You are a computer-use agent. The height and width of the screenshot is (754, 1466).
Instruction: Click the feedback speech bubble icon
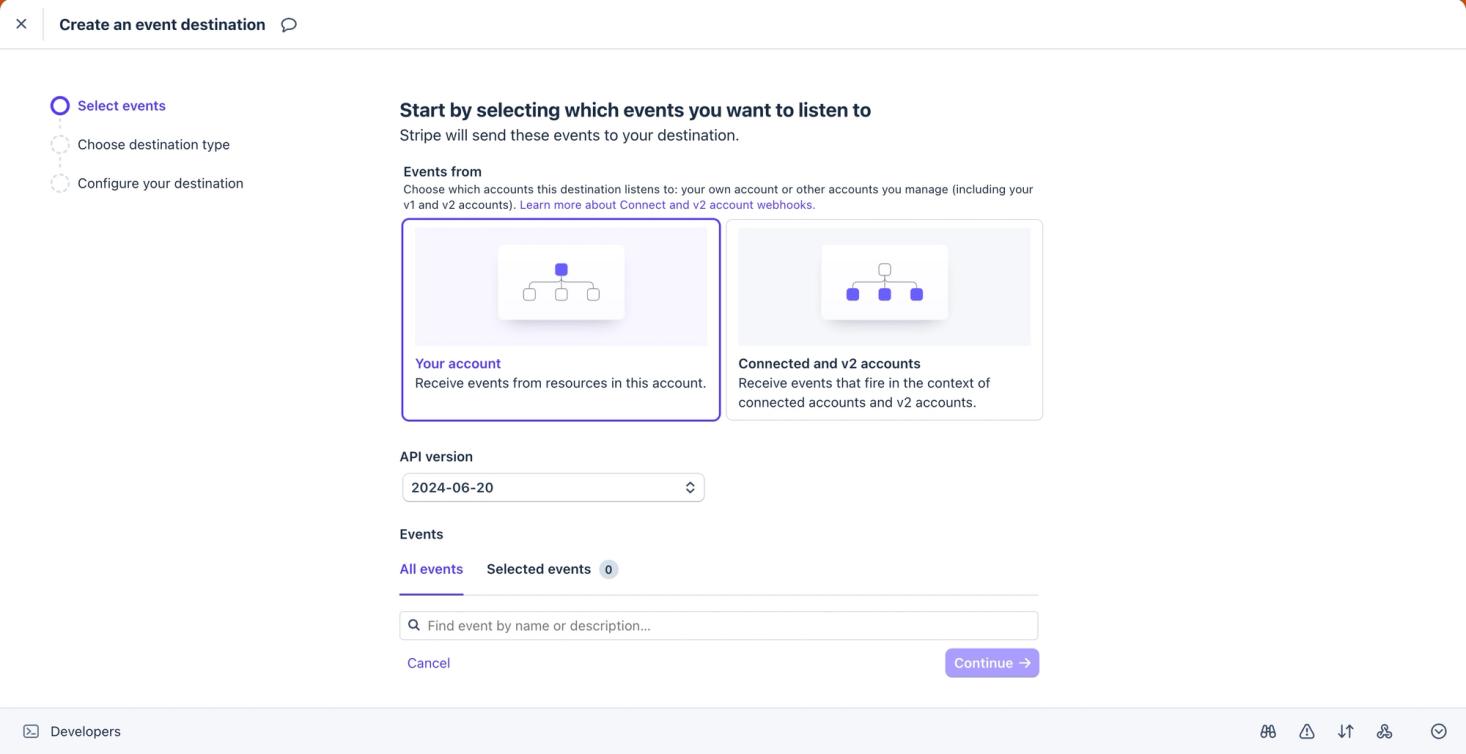[x=289, y=25]
